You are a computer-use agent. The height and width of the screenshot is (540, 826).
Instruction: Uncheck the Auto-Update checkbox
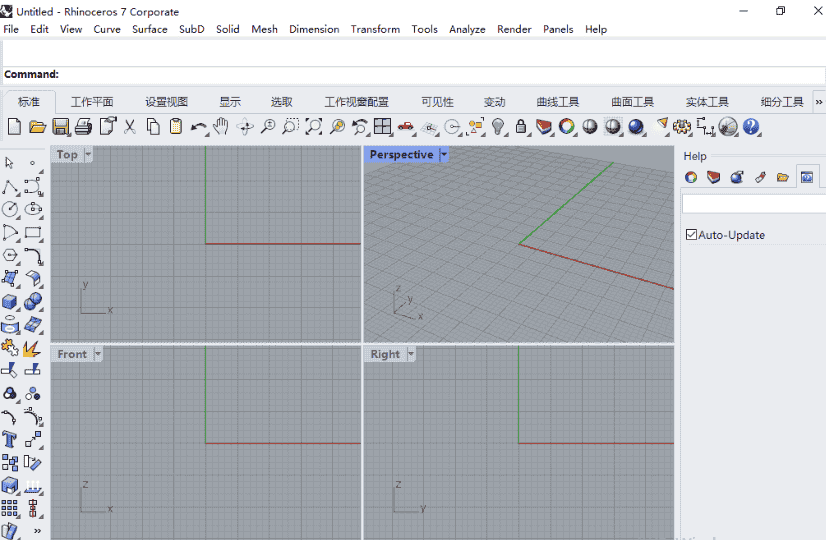[691, 235]
